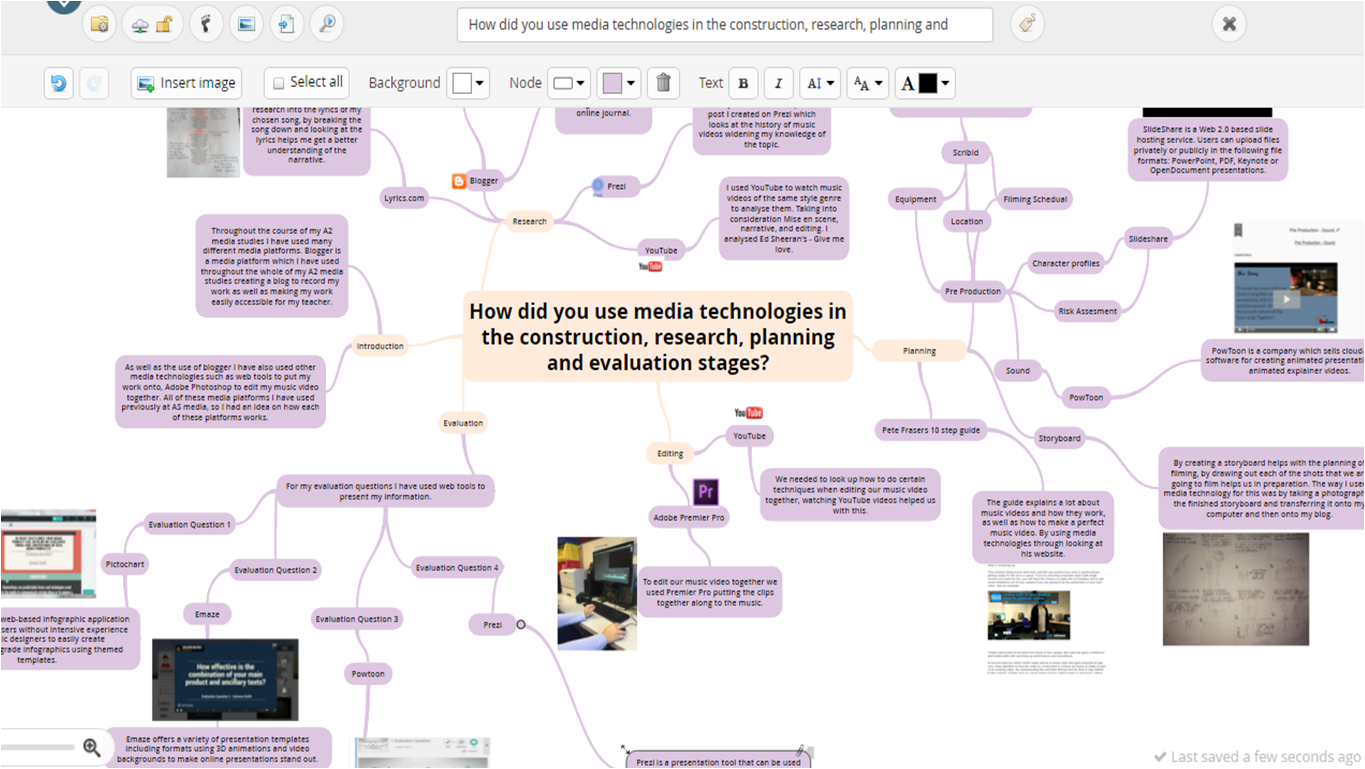Click the map title input field
The width and height of the screenshot is (1365, 769).
tap(725, 24)
